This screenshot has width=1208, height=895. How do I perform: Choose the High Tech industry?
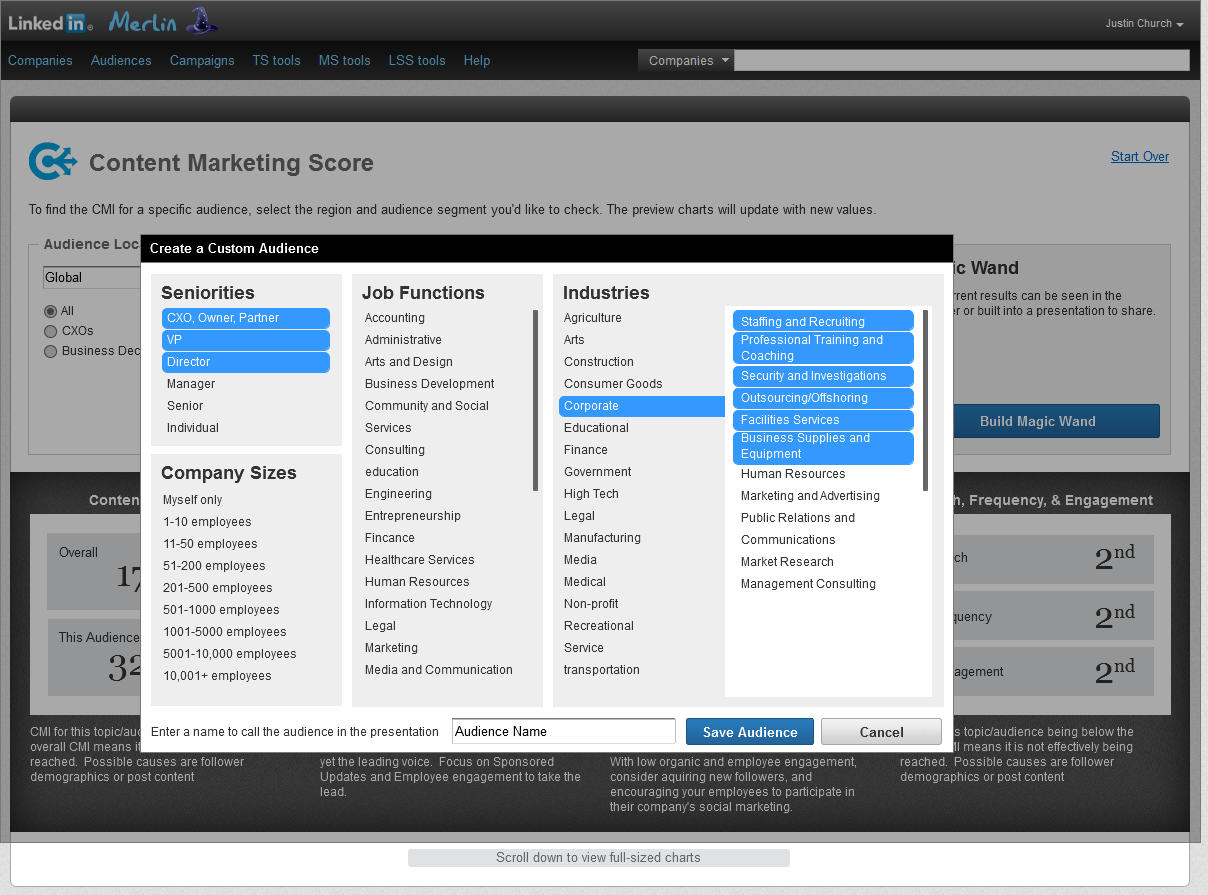click(591, 494)
